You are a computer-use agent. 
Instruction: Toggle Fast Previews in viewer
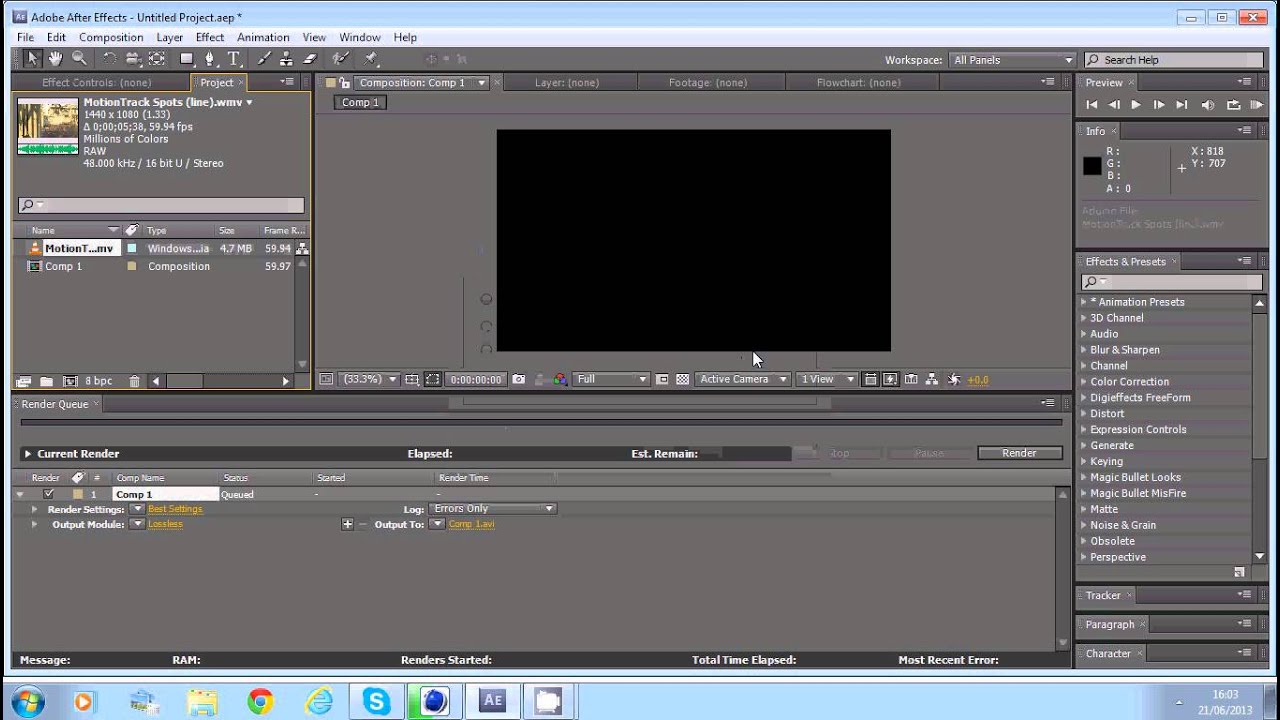tap(890, 380)
